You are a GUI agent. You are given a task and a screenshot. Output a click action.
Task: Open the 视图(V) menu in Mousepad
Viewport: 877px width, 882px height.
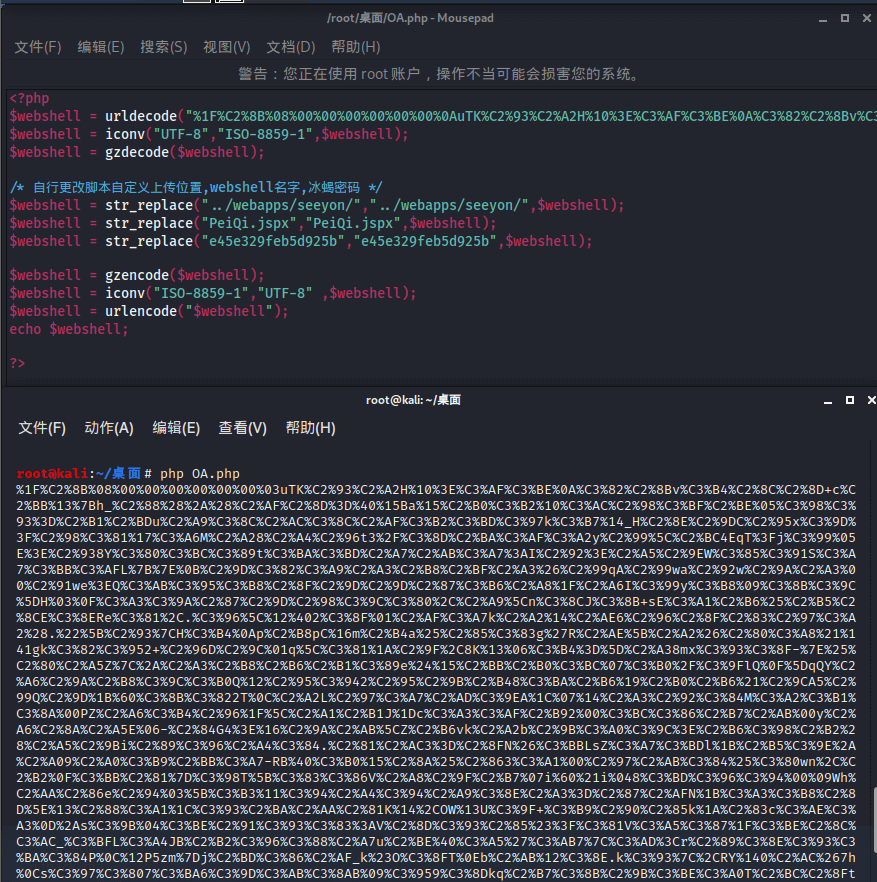tap(226, 47)
